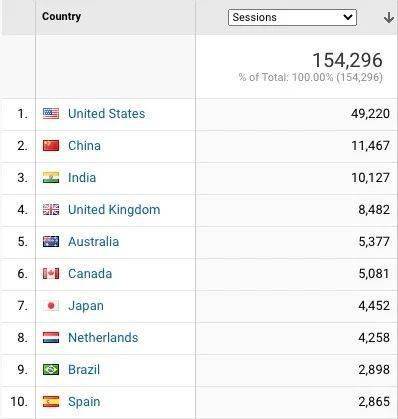Screen dimensions: 398x419
Task: Open the United Kingdom country link
Action: coord(114,210)
